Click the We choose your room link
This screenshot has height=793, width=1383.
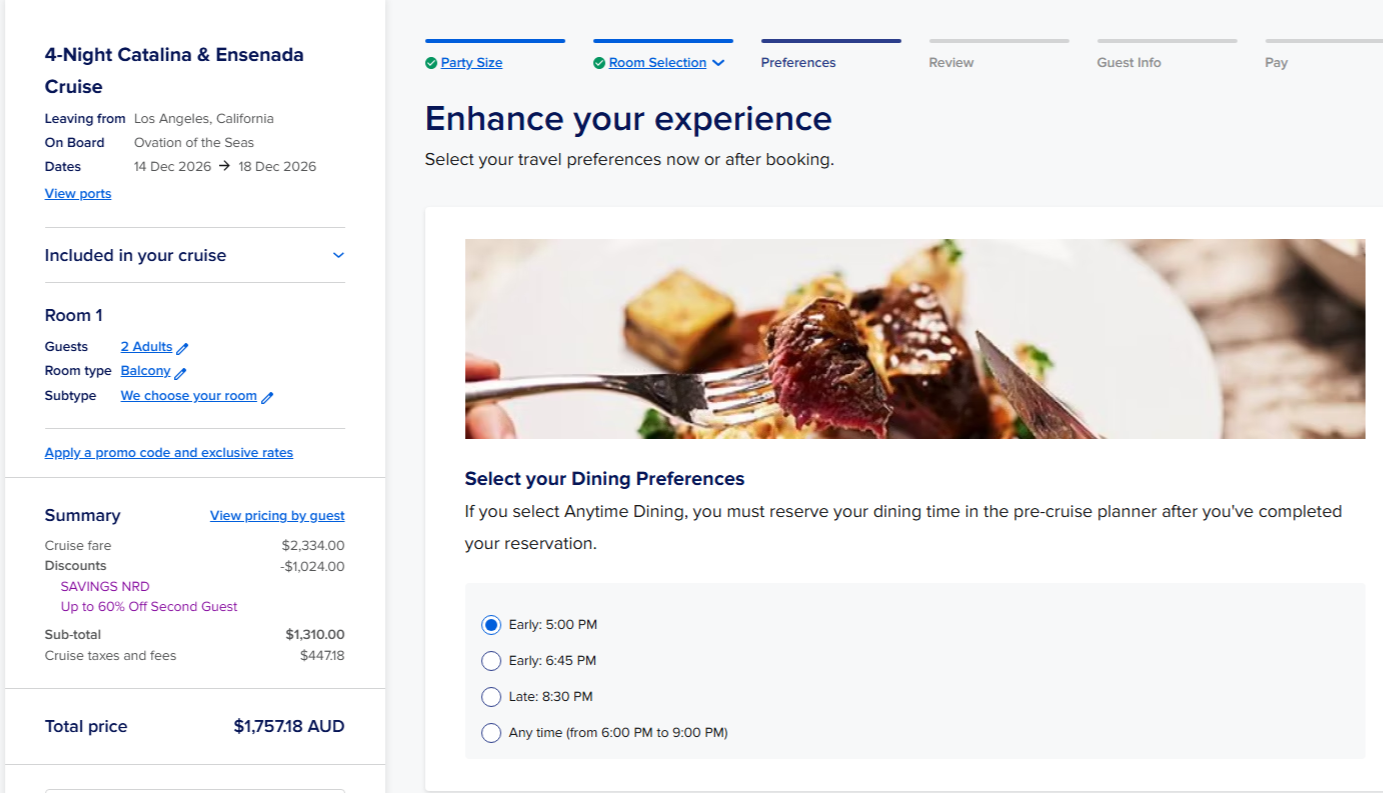click(x=188, y=396)
